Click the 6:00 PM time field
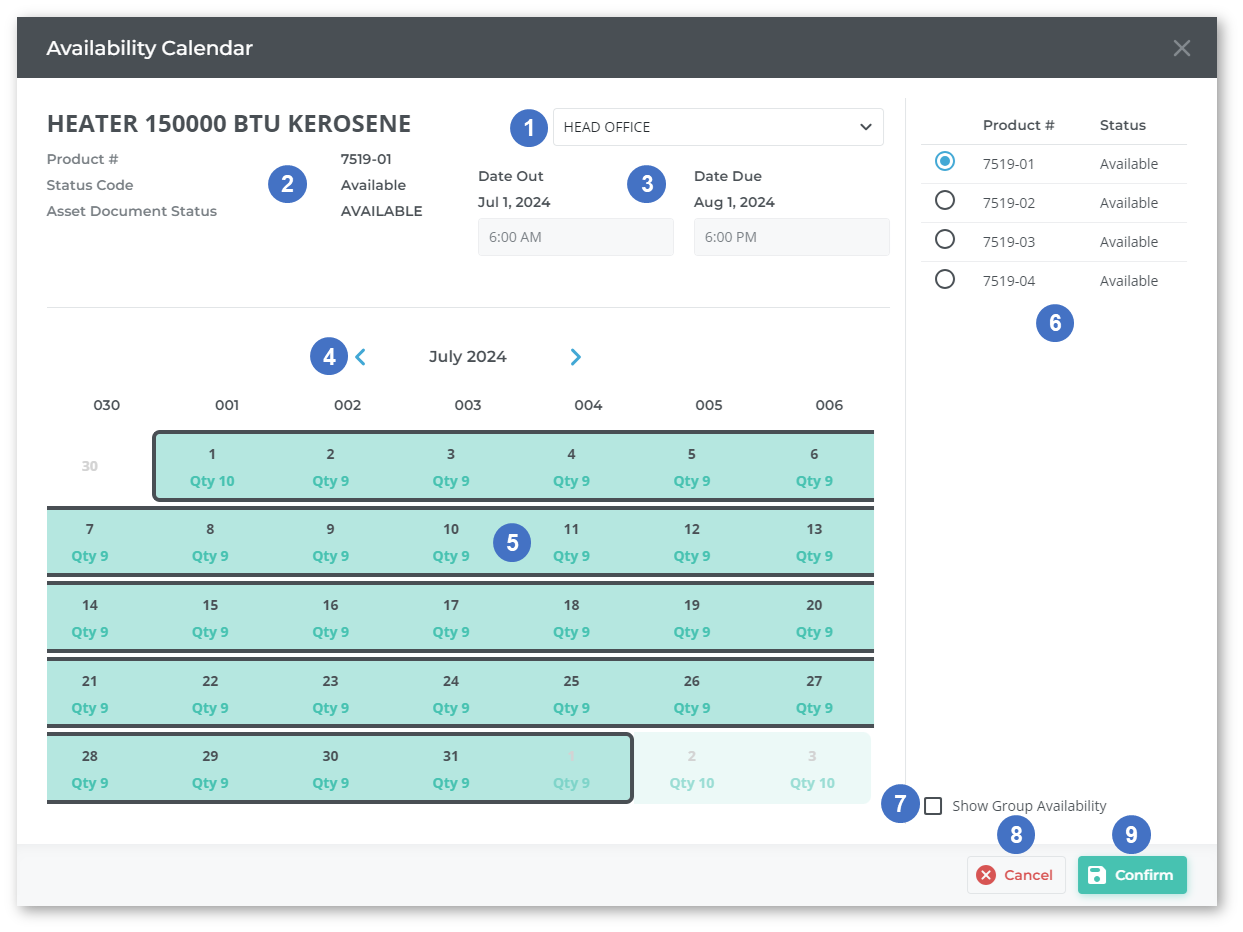Viewport: 1243px width, 932px height. [x=792, y=237]
